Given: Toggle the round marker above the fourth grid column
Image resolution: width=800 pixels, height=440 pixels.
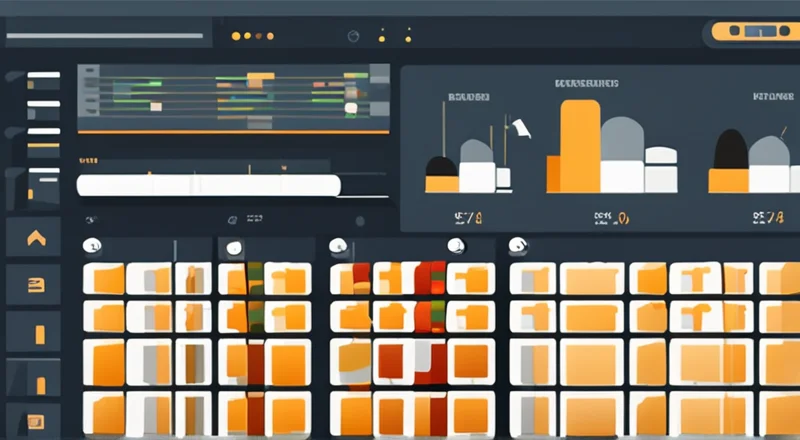Looking at the screenshot, I should click(456, 246).
